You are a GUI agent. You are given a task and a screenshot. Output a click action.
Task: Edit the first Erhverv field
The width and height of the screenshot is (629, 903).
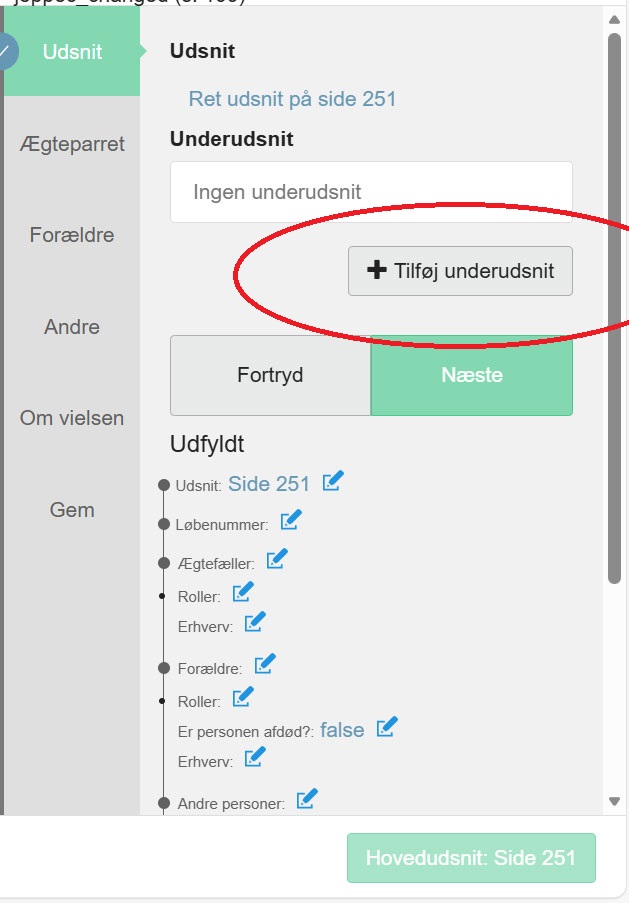254,622
